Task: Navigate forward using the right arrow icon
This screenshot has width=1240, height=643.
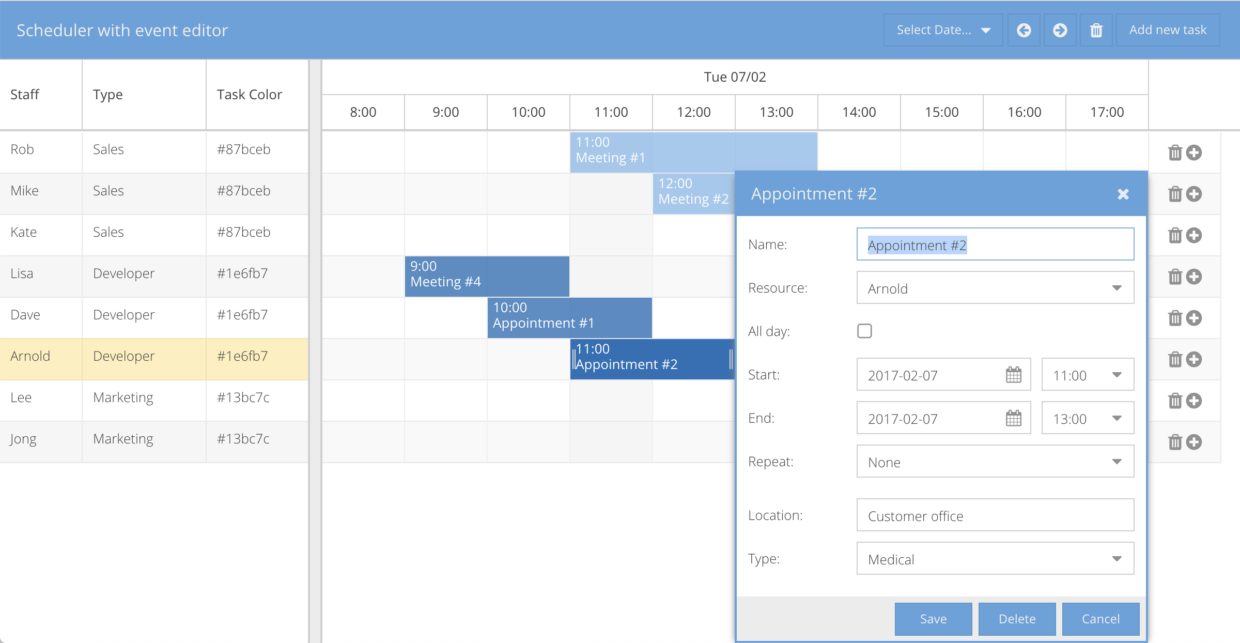Action: pos(1059,30)
